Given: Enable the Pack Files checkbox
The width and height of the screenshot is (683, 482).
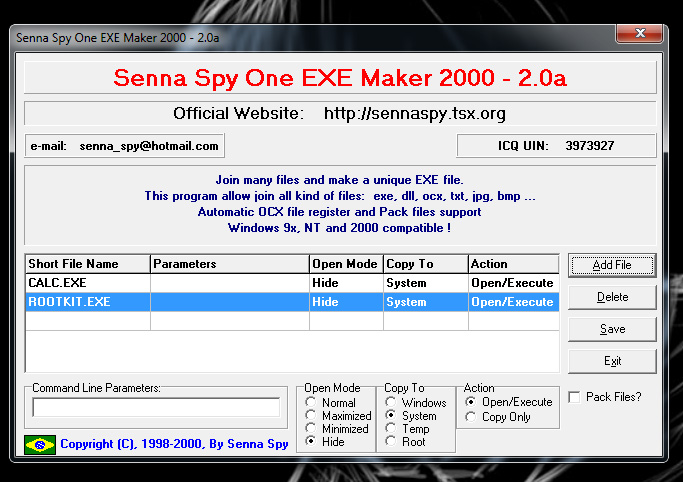Looking at the screenshot, I should point(574,397).
